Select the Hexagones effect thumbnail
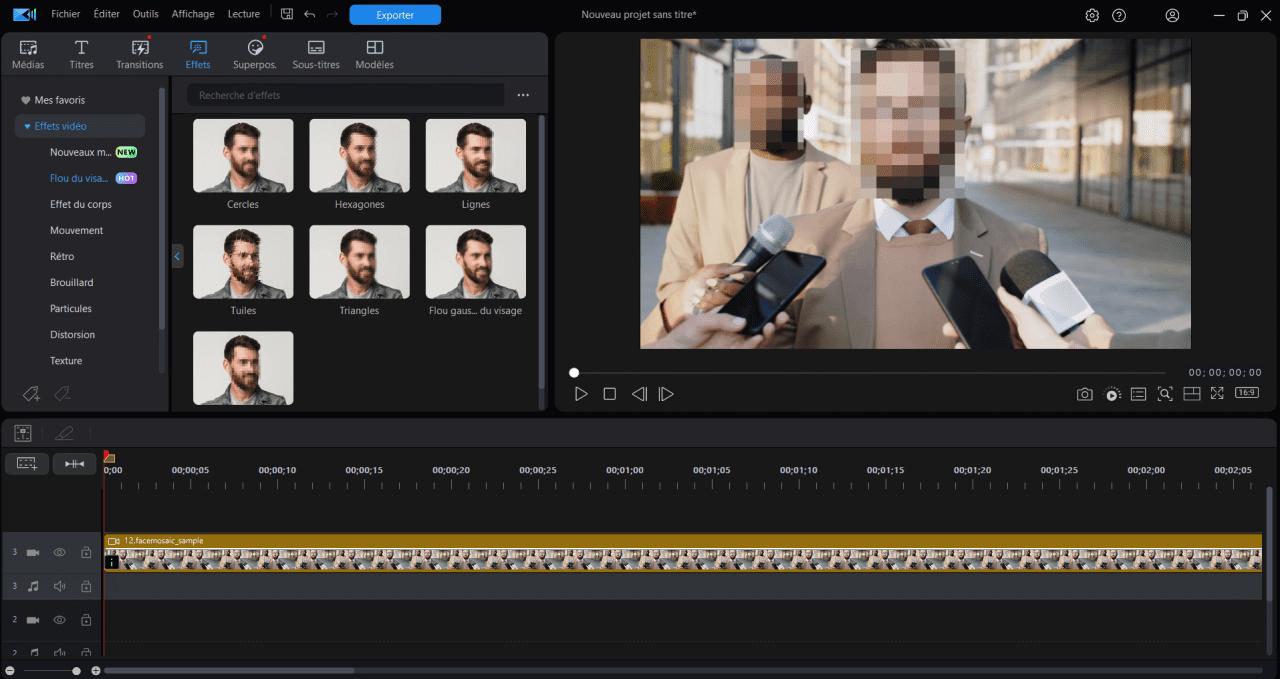Viewport: 1280px width, 679px height. coord(359,156)
